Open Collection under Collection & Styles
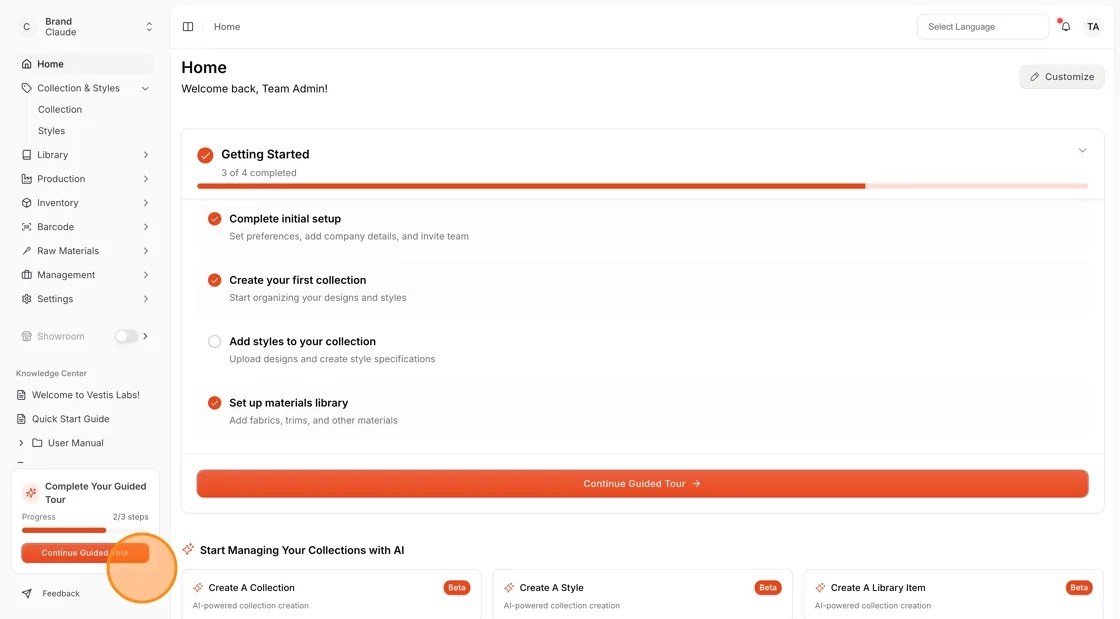The image size is (1120, 619). (60, 109)
